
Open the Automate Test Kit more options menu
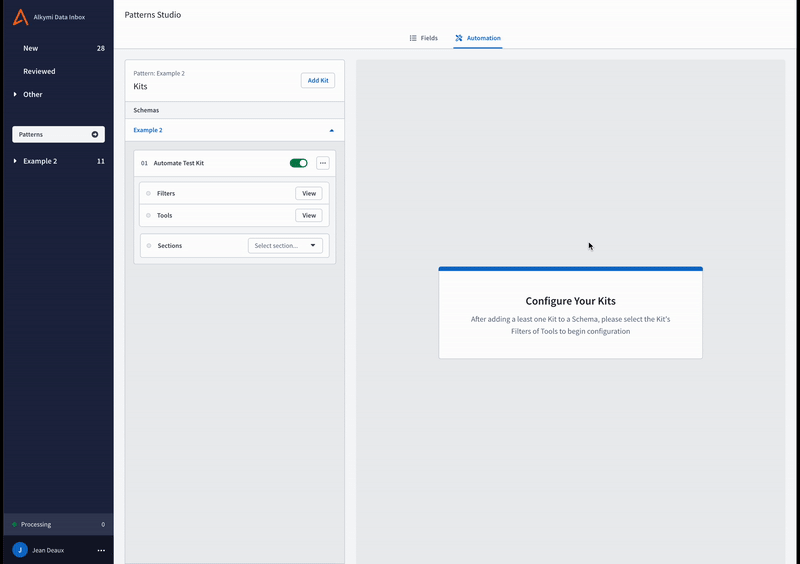[323, 163]
